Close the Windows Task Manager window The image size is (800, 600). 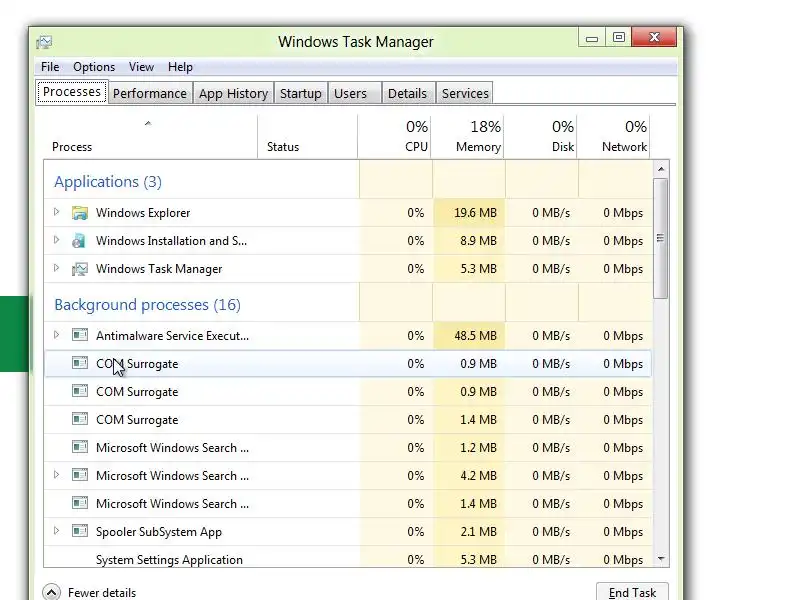click(x=655, y=37)
